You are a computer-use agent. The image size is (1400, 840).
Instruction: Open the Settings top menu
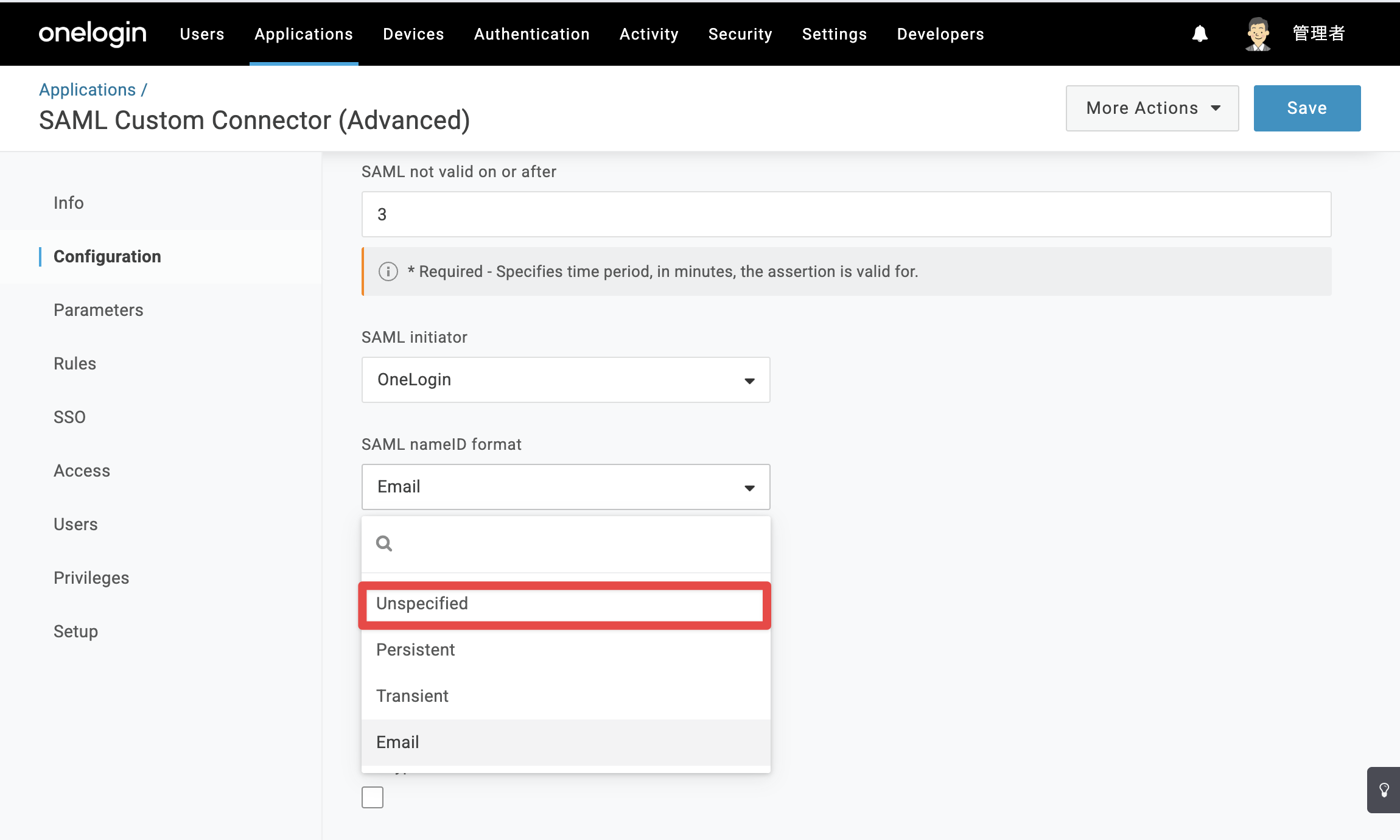click(x=835, y=34)
